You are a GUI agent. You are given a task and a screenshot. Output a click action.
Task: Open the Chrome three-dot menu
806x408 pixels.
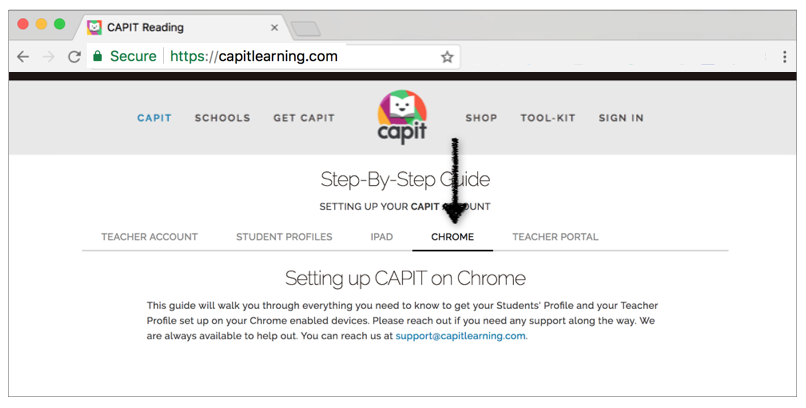pos(784,57)
